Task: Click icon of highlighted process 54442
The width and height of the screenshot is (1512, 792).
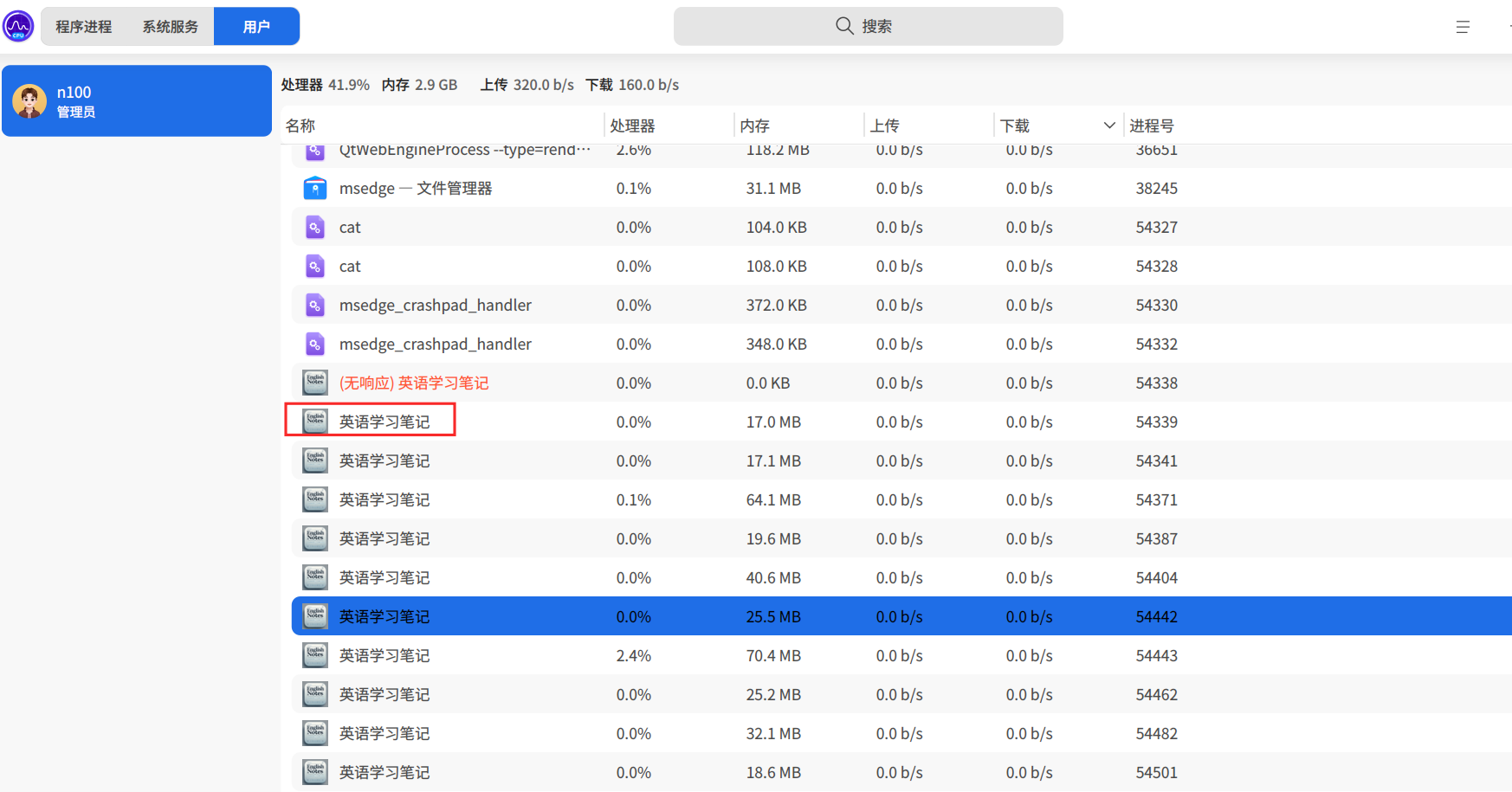Action: [315, 616]
